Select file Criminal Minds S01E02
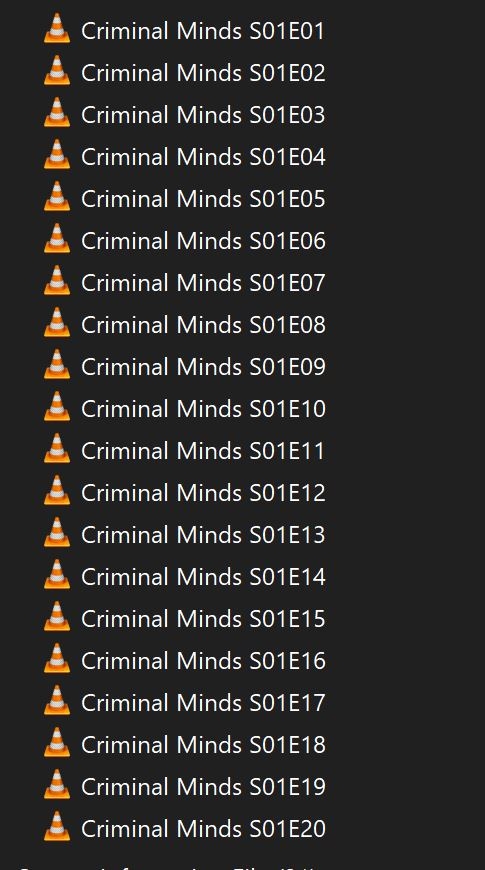The image size is (485, 870). 203,73
